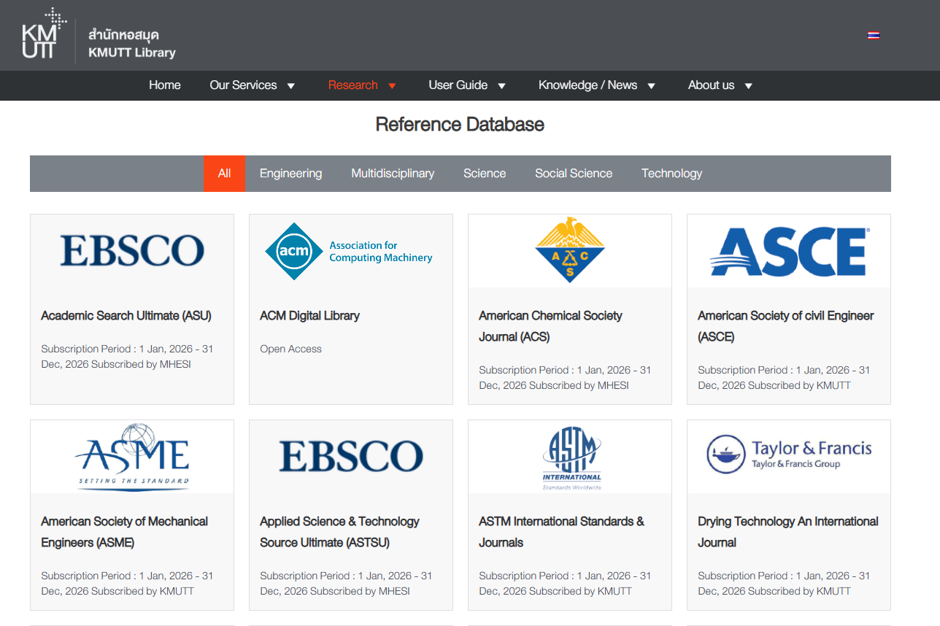This screenshot has width=940, height=626.
Task: Open the User Guide menu
Action: click(x=458, y=85)
